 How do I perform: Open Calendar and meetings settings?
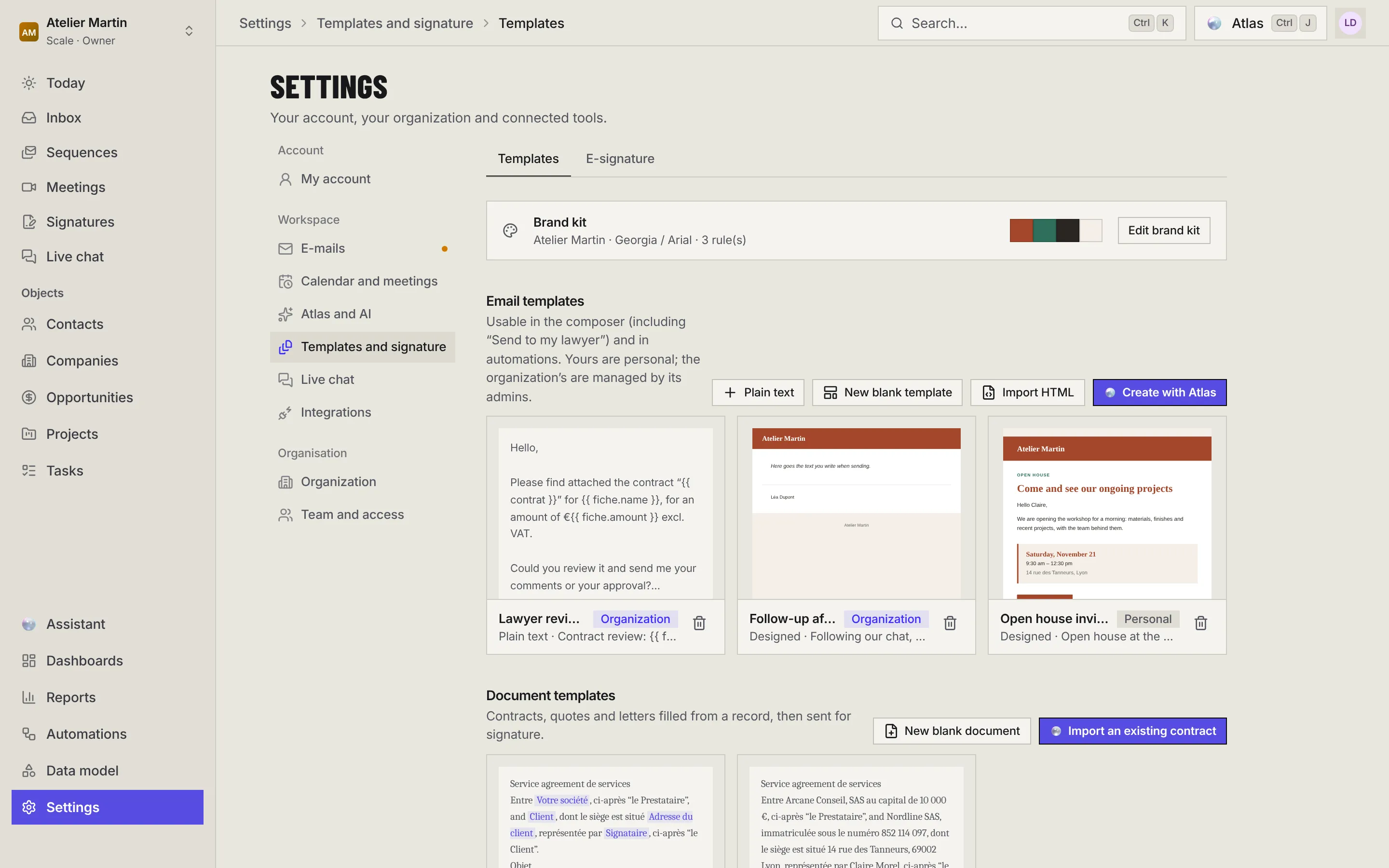tap(363, 281)
